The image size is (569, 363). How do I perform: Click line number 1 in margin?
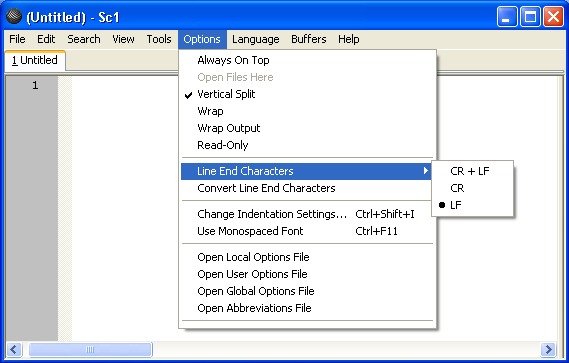coord(35,85)
